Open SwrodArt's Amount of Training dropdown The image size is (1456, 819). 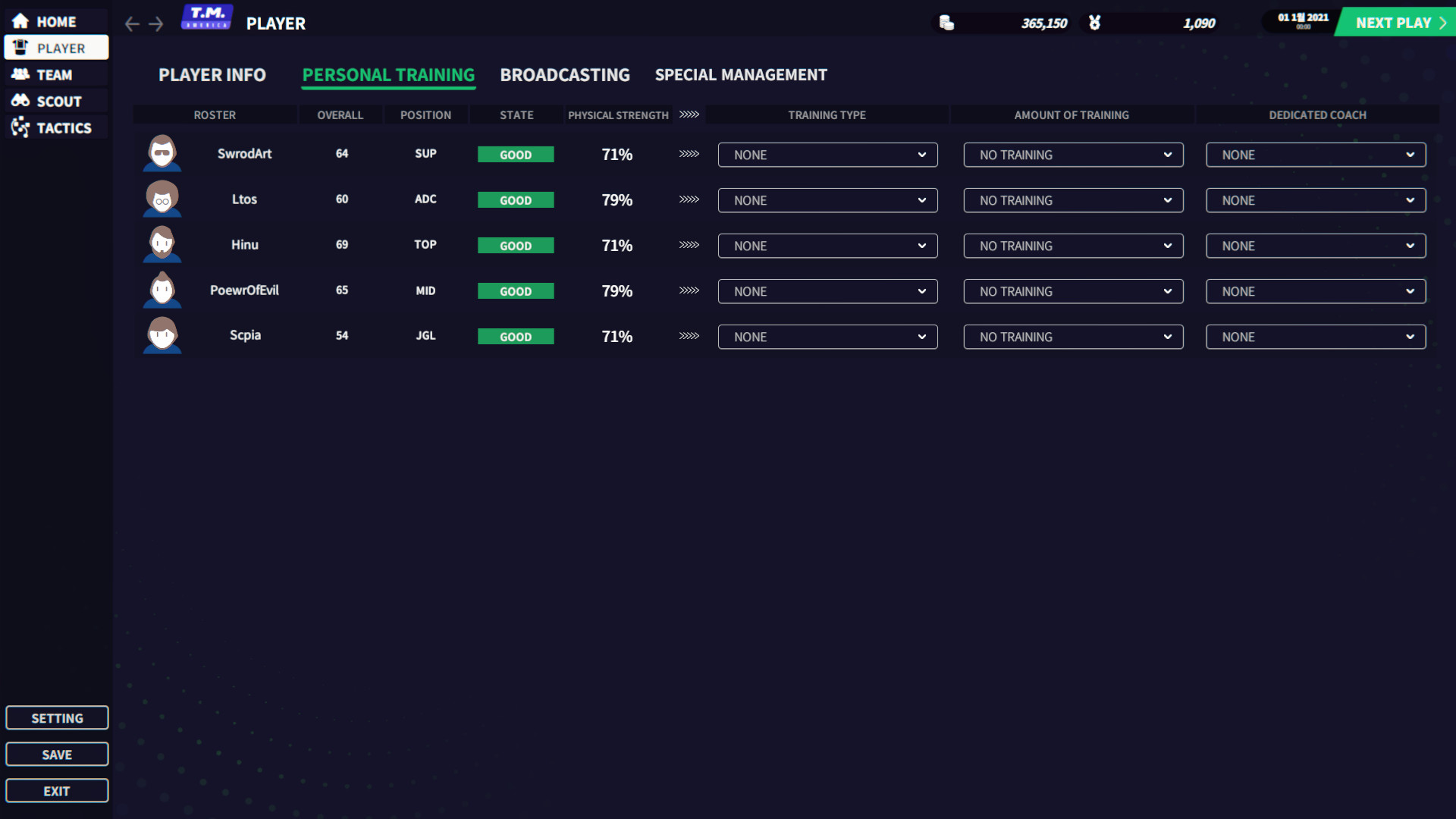(1074, 155)
